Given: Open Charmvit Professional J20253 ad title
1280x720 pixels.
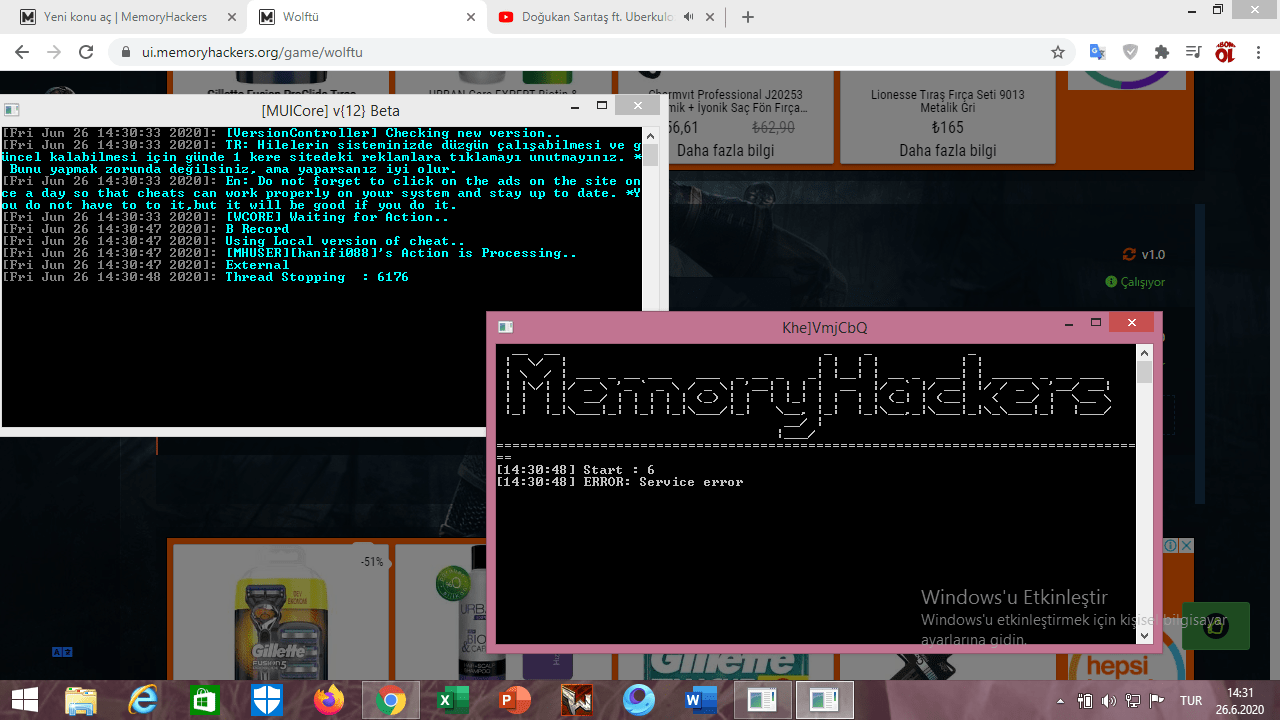Looking at the screenshot, I should pyautogui.click(x=729, y=101).
